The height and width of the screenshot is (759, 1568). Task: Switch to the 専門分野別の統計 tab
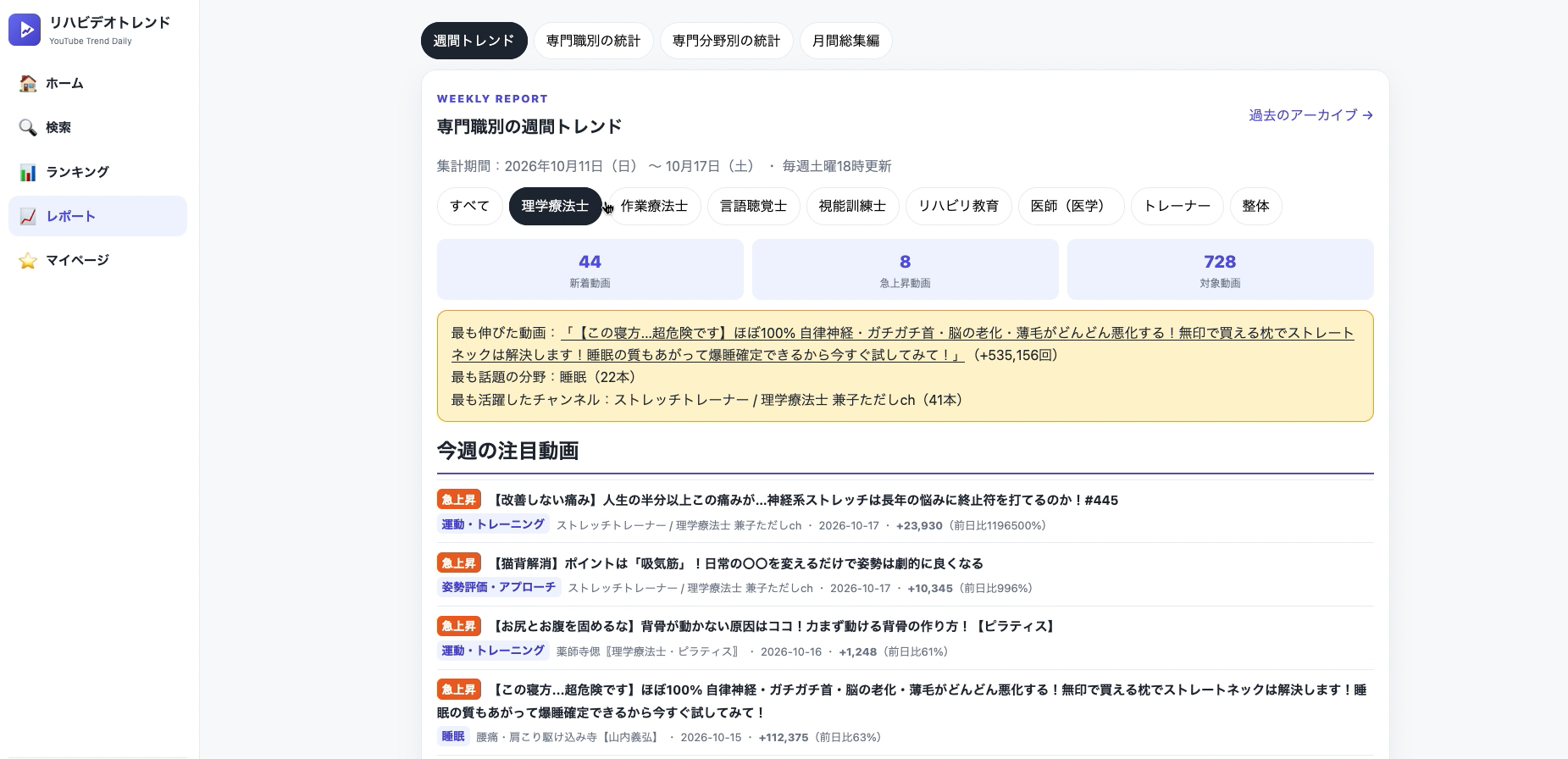(x=726, y=41)
